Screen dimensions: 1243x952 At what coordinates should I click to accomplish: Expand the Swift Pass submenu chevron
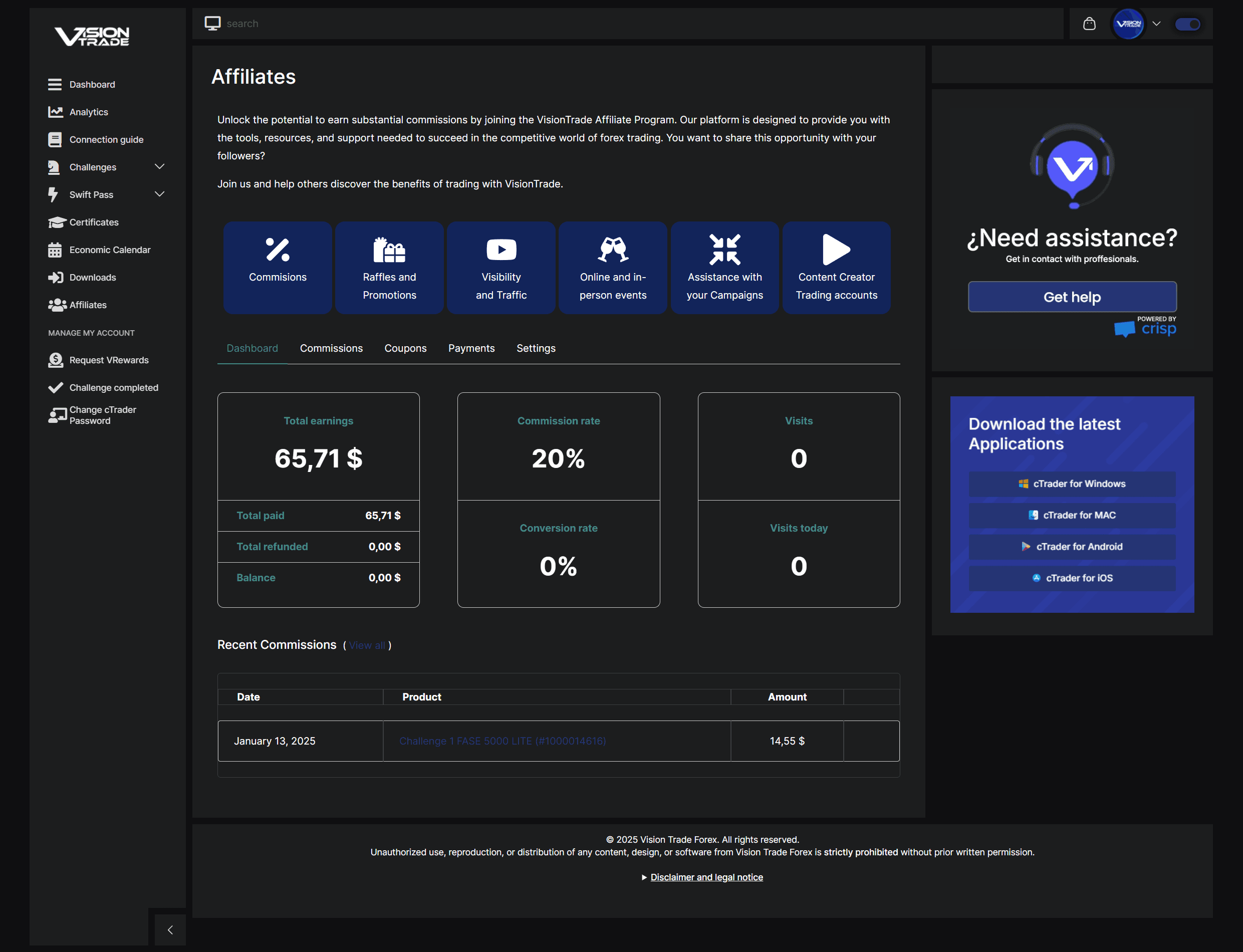160,194
